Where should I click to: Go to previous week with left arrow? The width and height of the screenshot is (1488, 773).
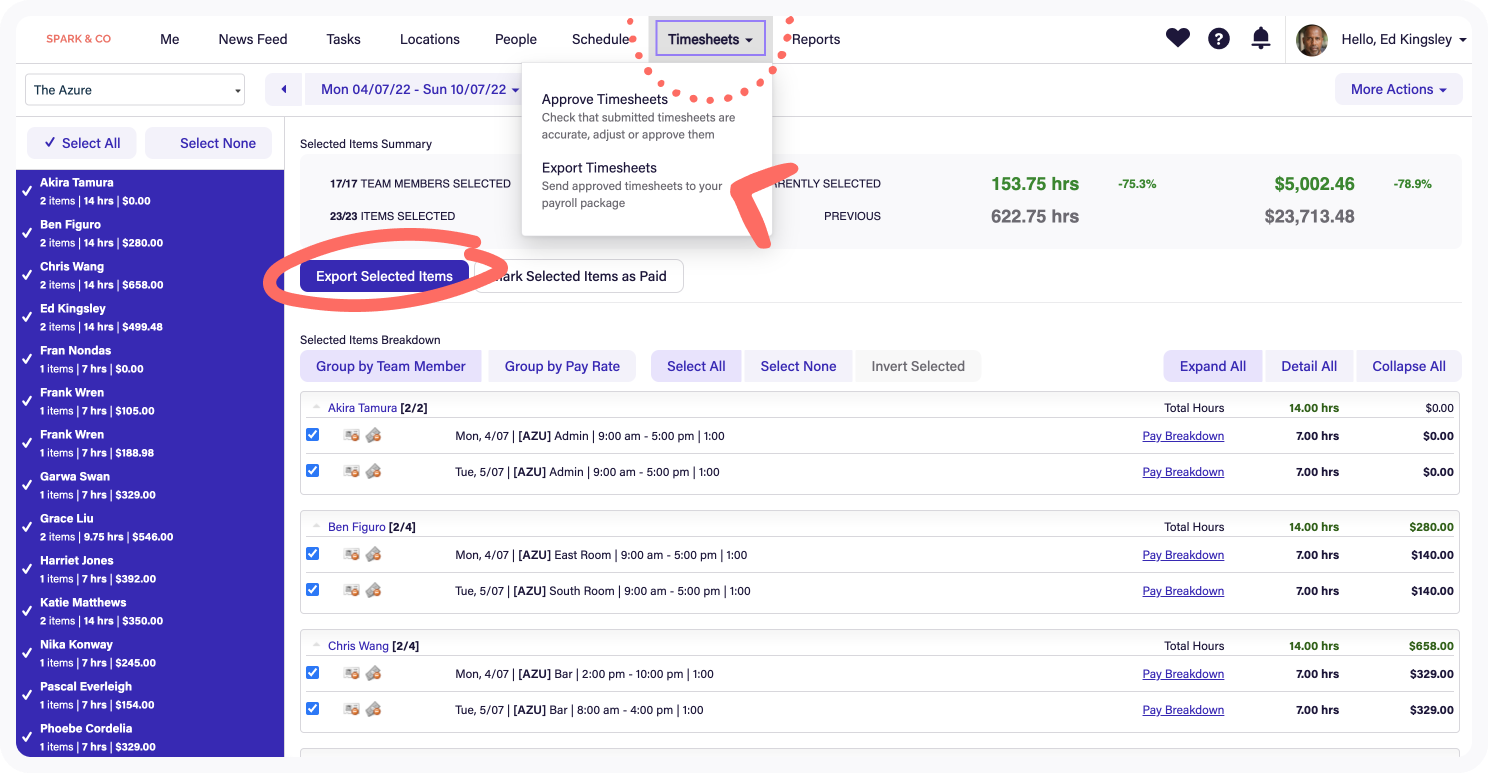pyautogui.click(x=284, y=89)
